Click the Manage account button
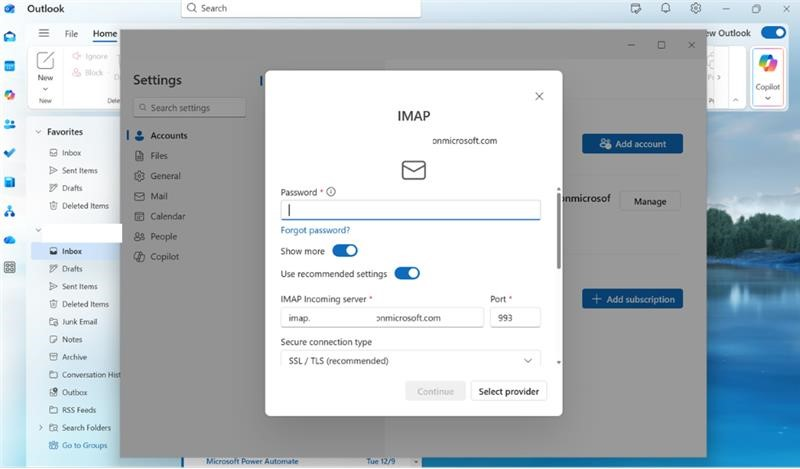The height and width of the screenshot is (469, 800). point(650,202)
